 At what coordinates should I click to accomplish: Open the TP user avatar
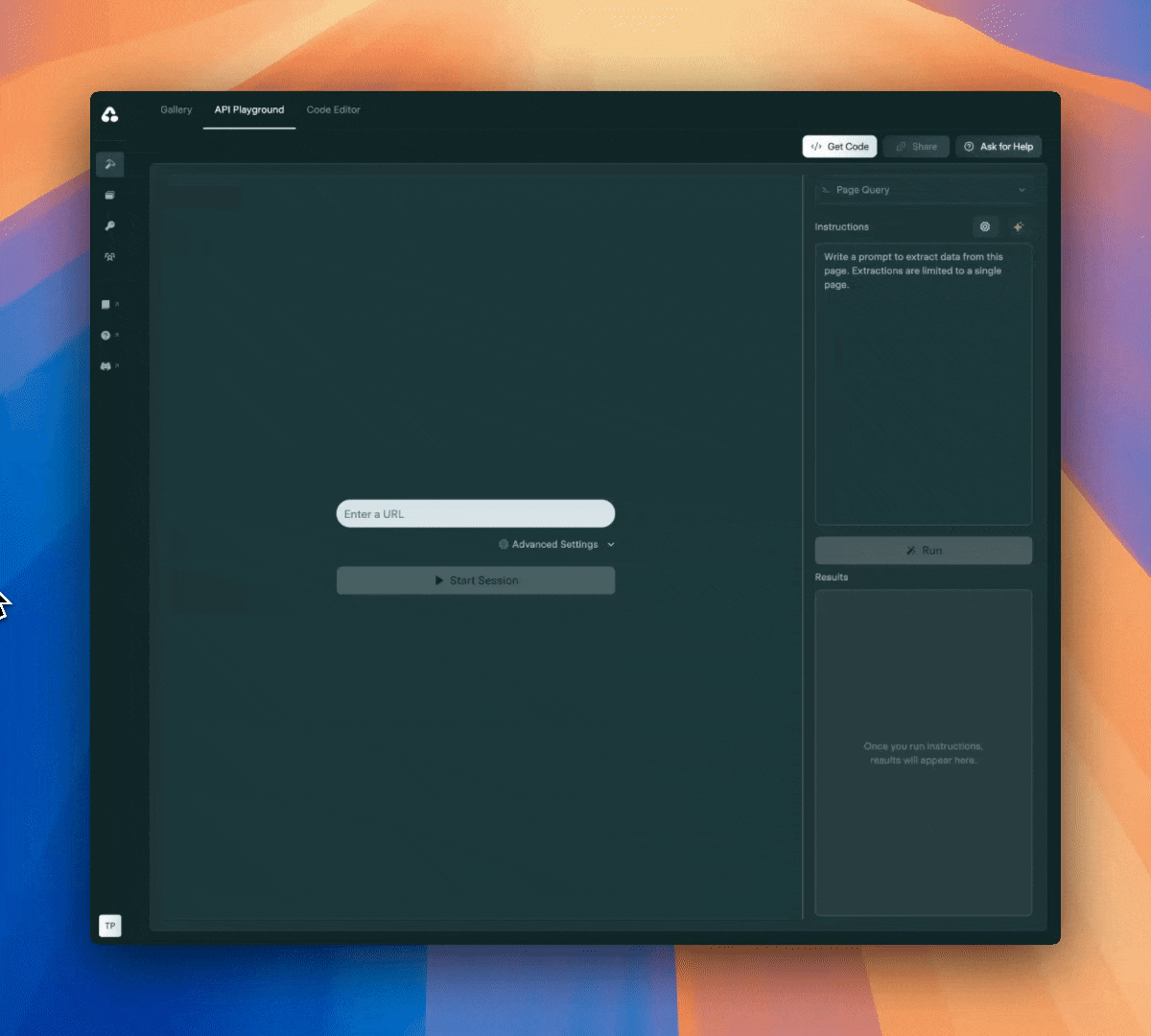click(x=110, y=926)
